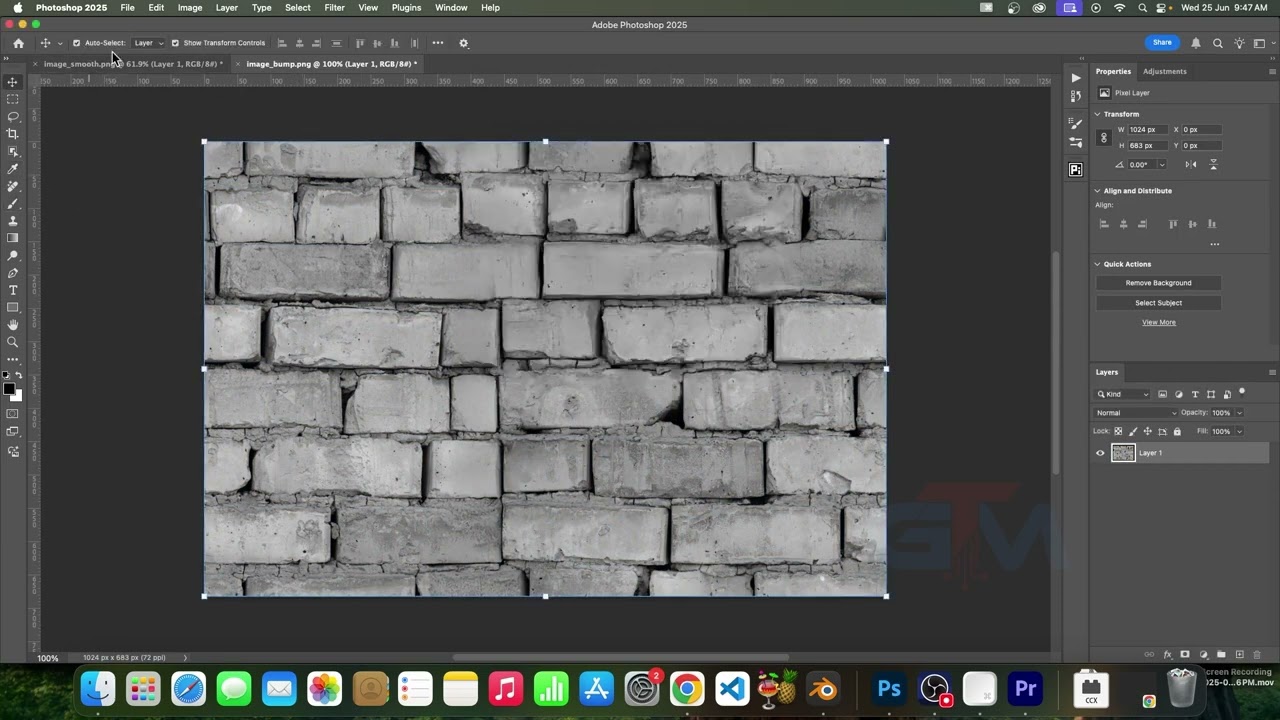Click the foreground color swatch

(9, 390)
